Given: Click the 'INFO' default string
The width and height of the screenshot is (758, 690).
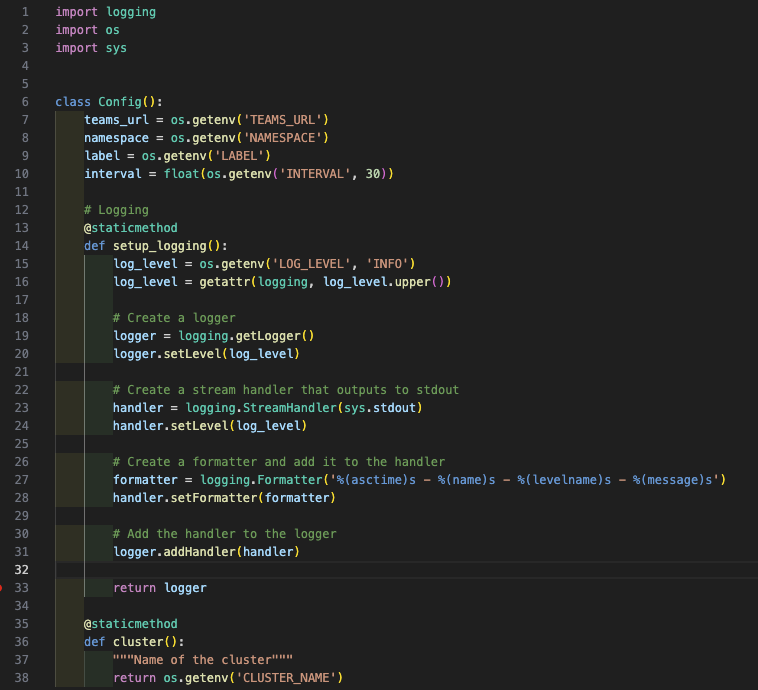Looking at the screenshot, I should pyautogui.click(x=388, y=264).
